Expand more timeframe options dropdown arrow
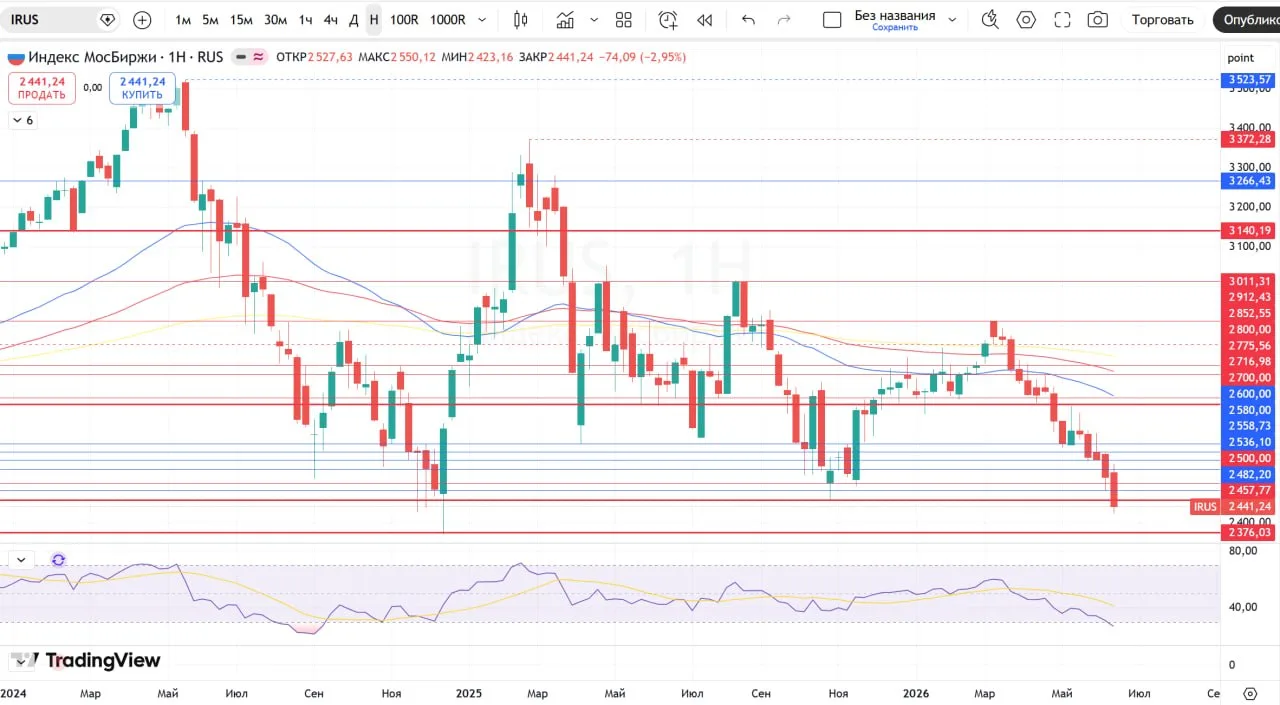 pos(483,20)
